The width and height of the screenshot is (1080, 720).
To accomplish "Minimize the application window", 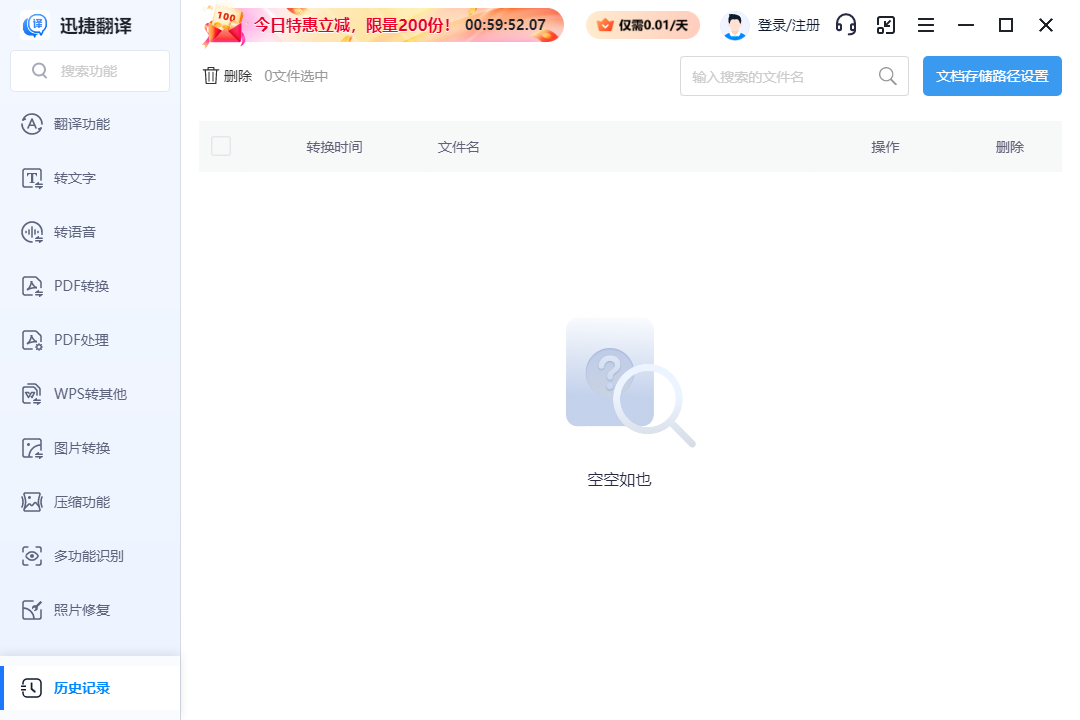I will (x=966, y=25).
